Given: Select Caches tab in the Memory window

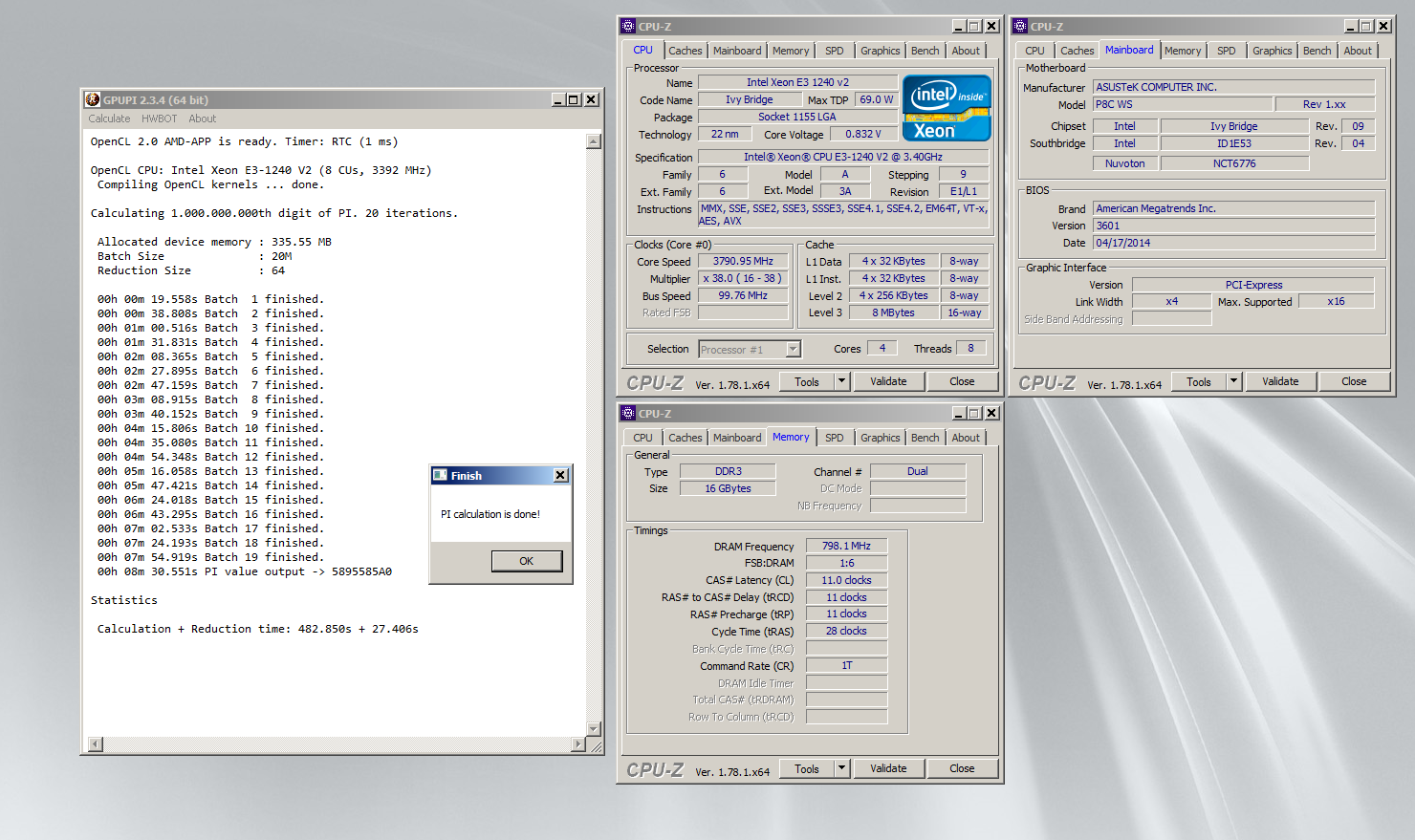Looking at the screenshot, I should point(685,438).
